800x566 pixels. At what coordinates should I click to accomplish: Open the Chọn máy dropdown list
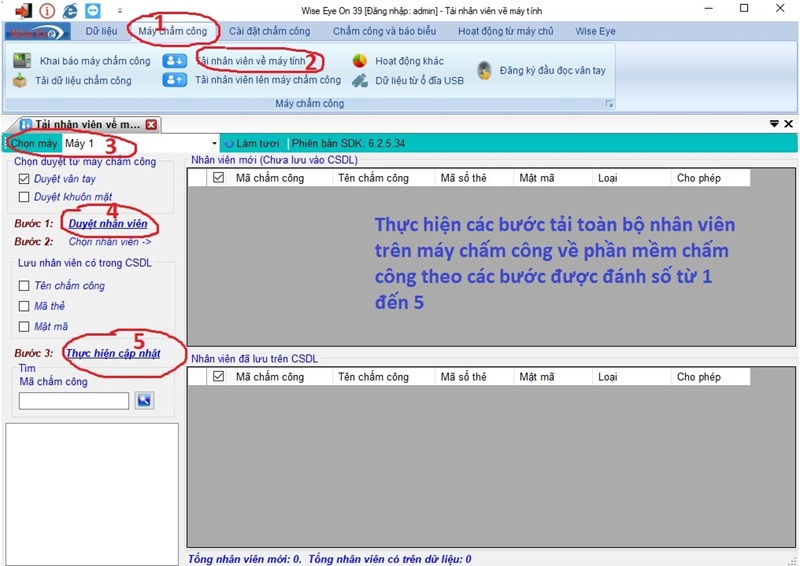coord(214,144)
